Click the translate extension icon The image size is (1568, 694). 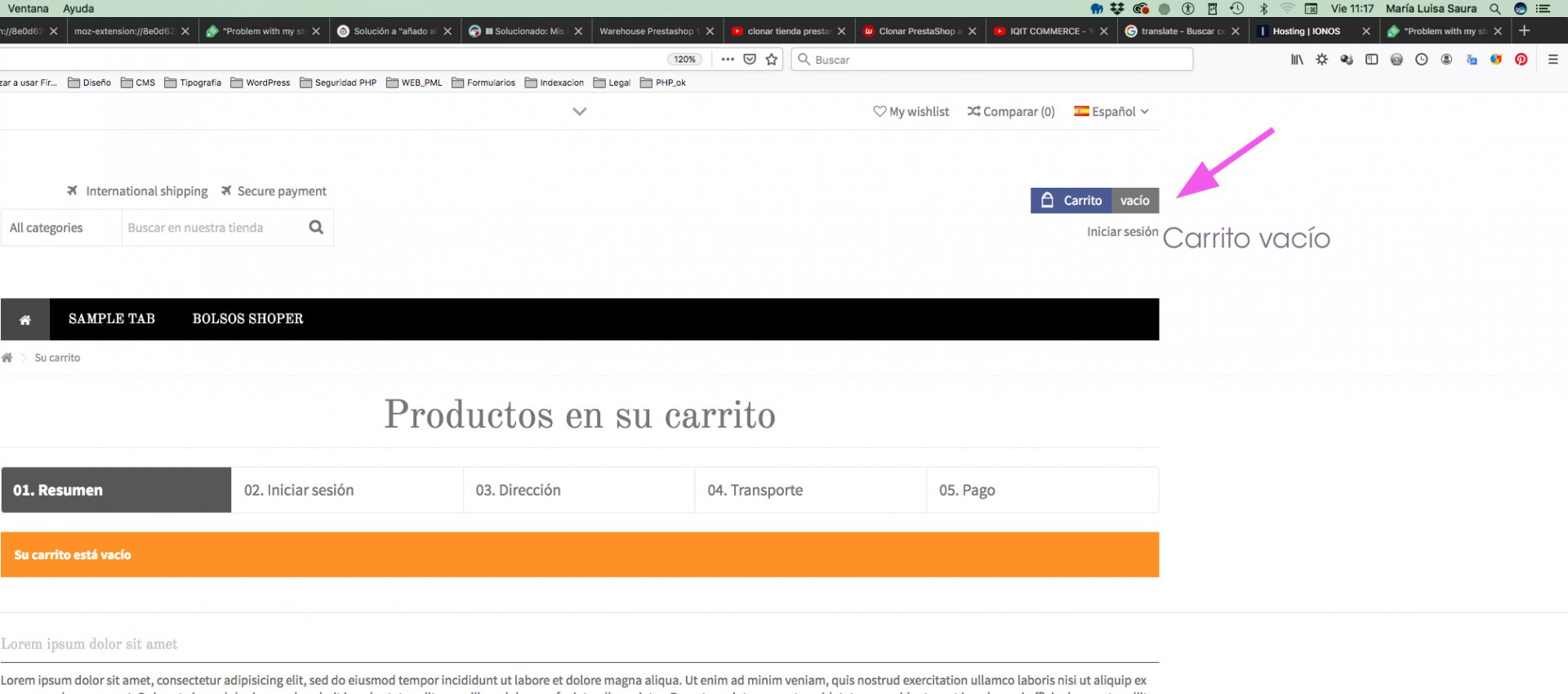click(x=1472, y=60)
